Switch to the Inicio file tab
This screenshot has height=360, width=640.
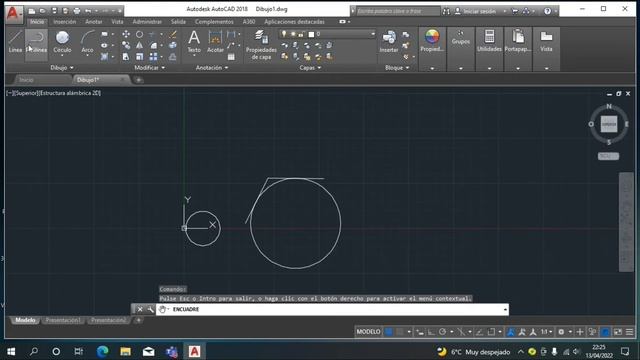pos(26,80)
